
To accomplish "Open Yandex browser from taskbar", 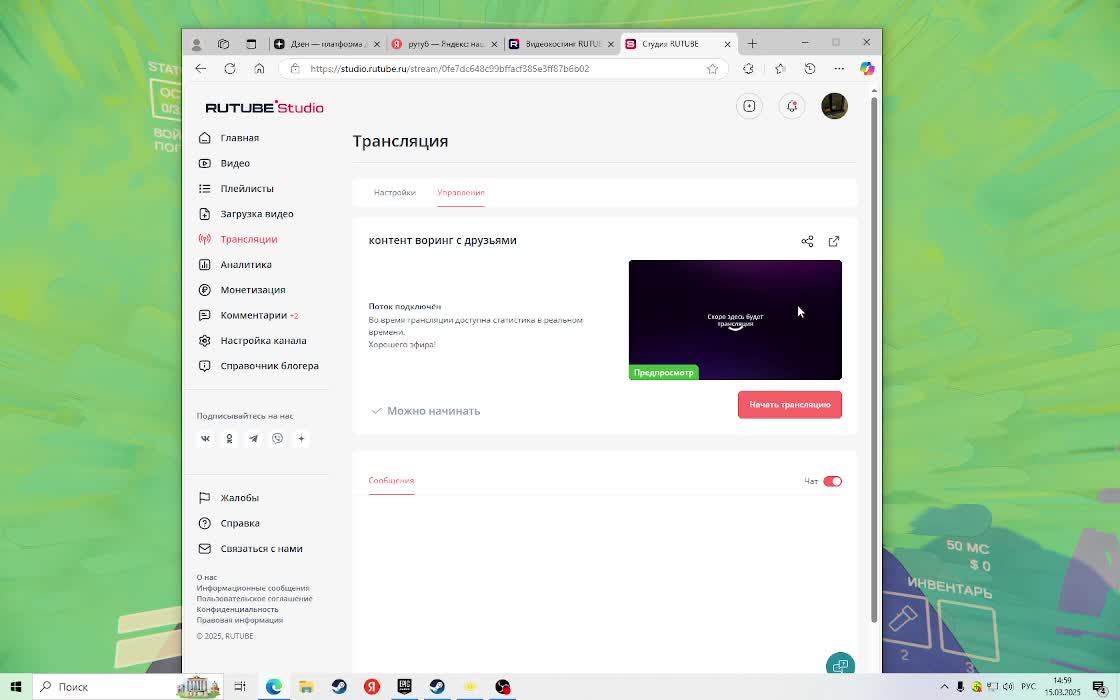I will (x=371, y=687).
